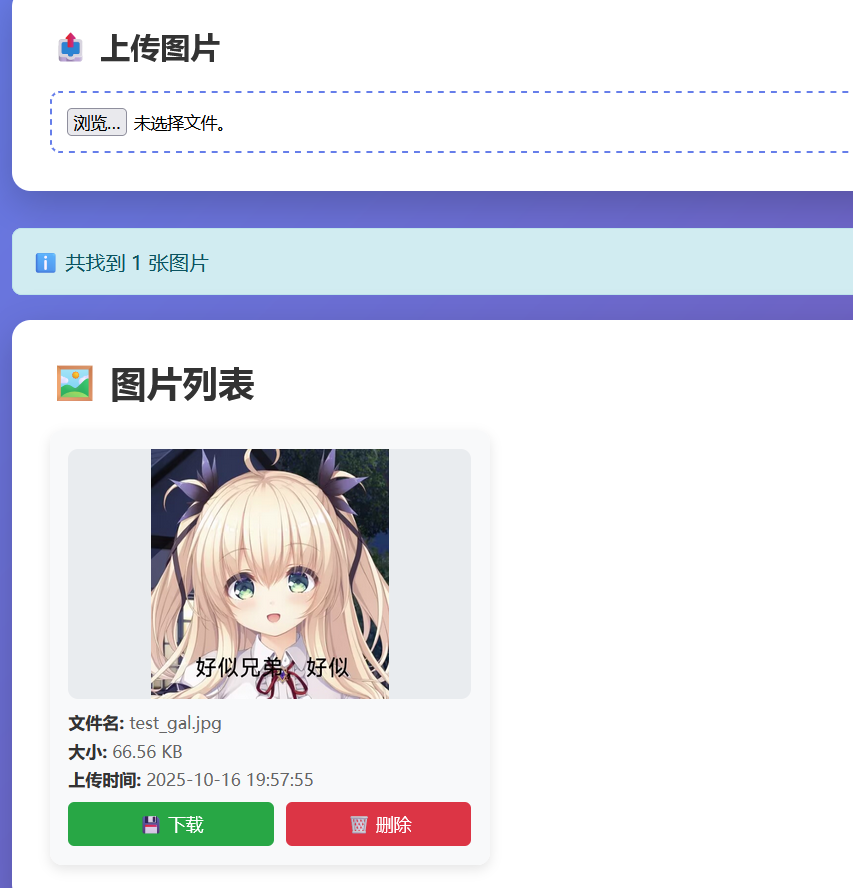Click the upload tray icon beside 上传图片
This screenshot has width=853, height=888.
click(x=70, y=48)
